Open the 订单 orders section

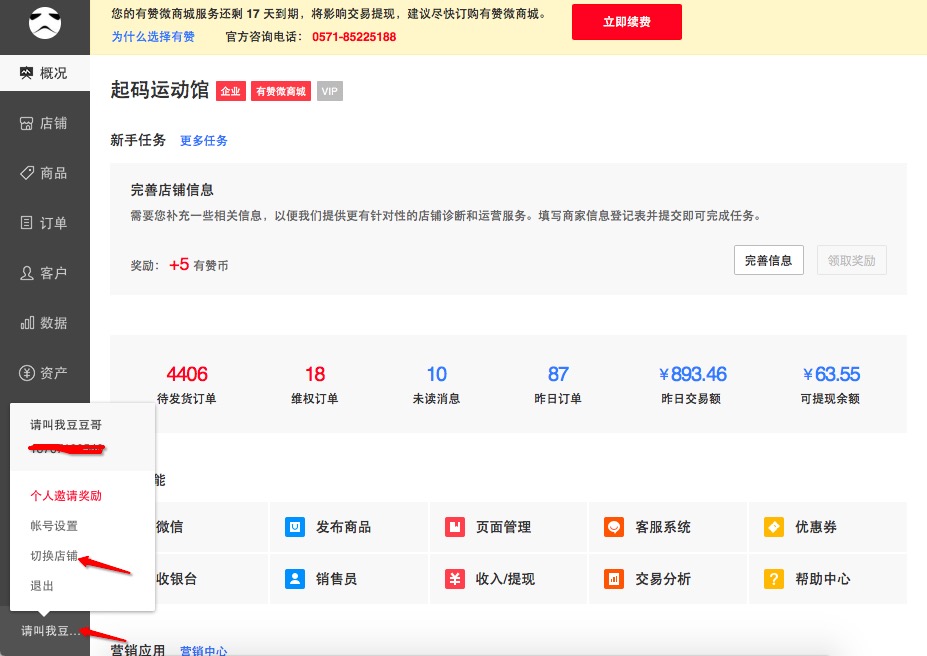tap(45, 223)
